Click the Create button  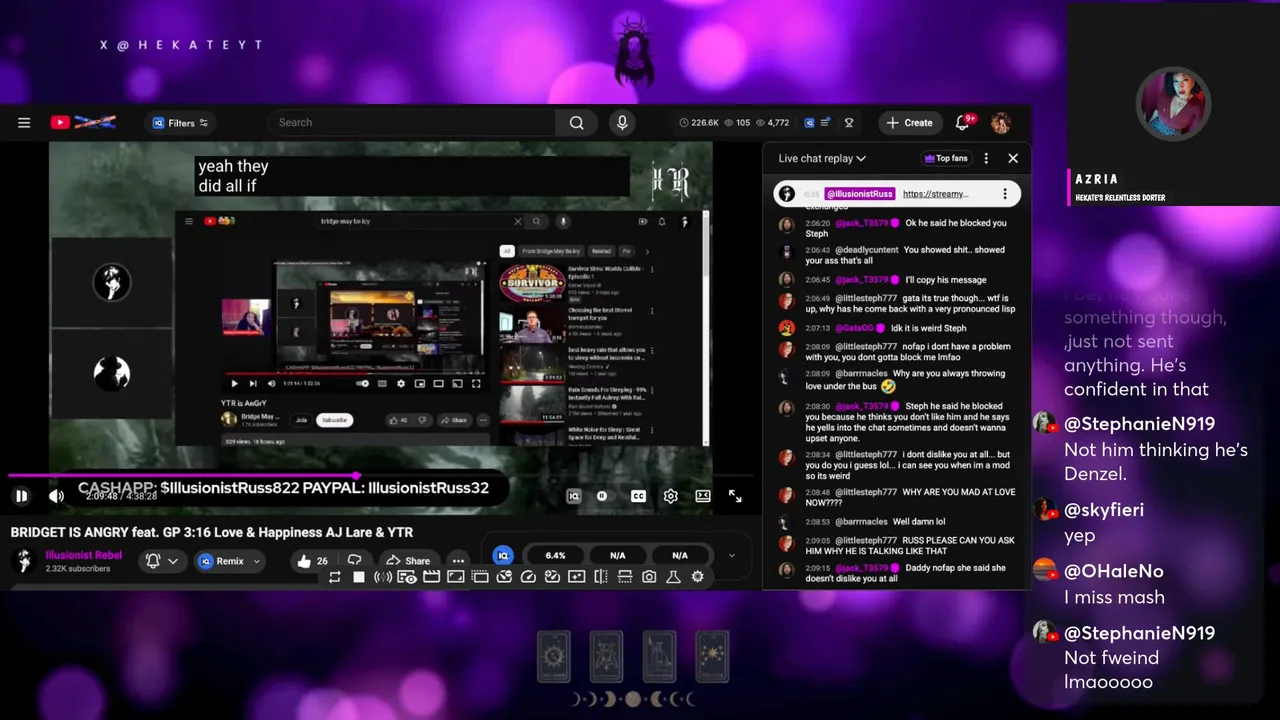click(x=909, y=123)
